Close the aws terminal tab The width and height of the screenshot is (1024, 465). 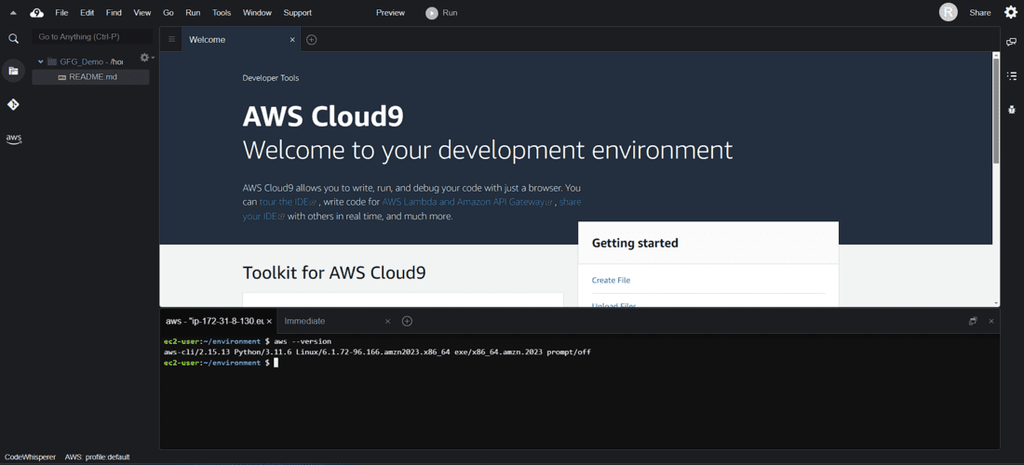(270, 321)
